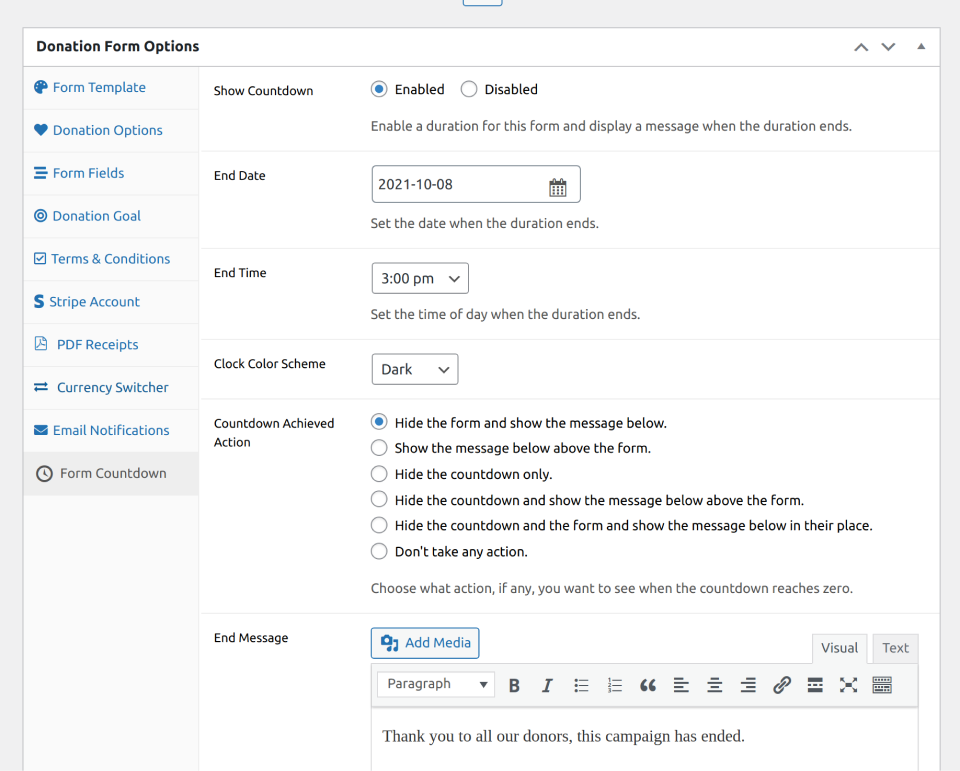This screenshot has height=771, width=960.
Task: Insert a bulleted list in the editor
Action: click(x=581, y=685)
